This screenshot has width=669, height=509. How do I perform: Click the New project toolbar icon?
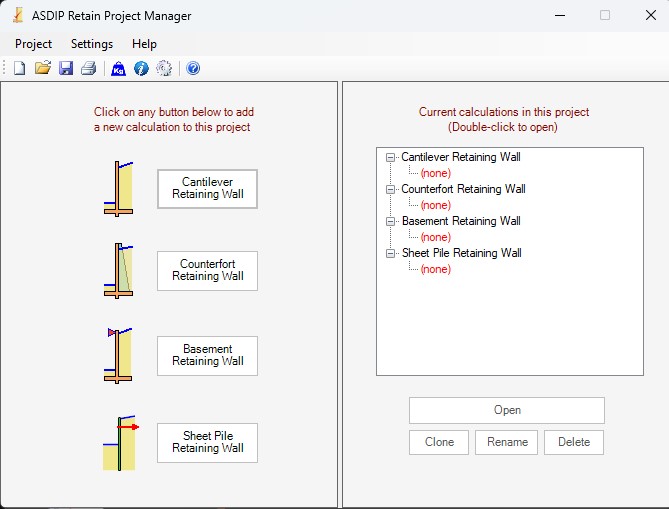(19, 68)
